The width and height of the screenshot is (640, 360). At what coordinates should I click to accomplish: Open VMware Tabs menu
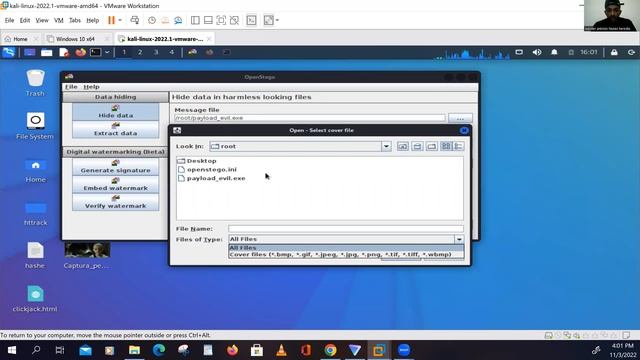pos(75,20)
